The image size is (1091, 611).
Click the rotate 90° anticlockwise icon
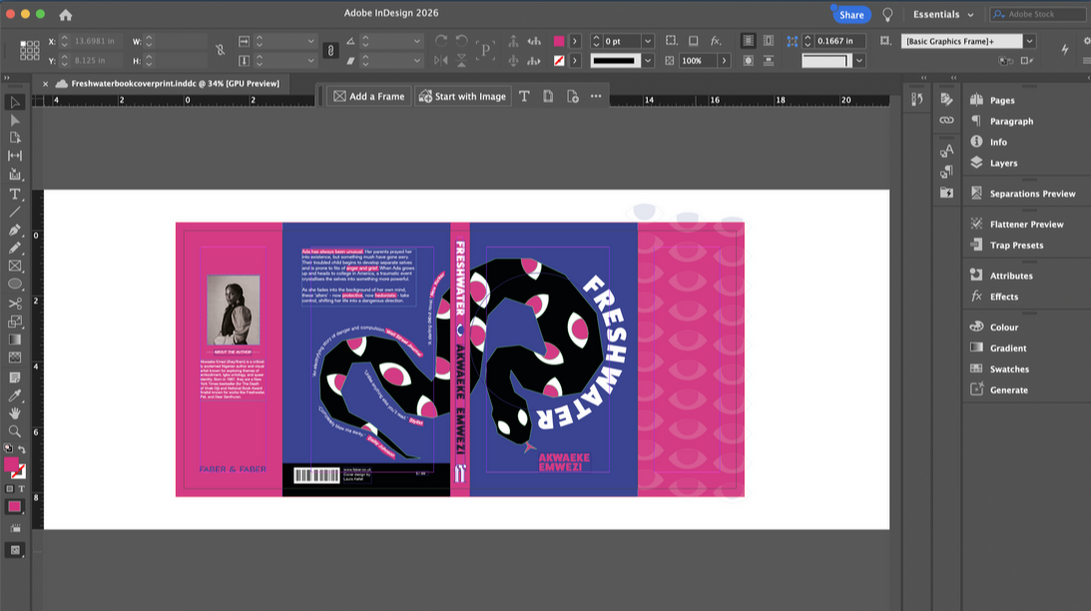pos(461,41)
